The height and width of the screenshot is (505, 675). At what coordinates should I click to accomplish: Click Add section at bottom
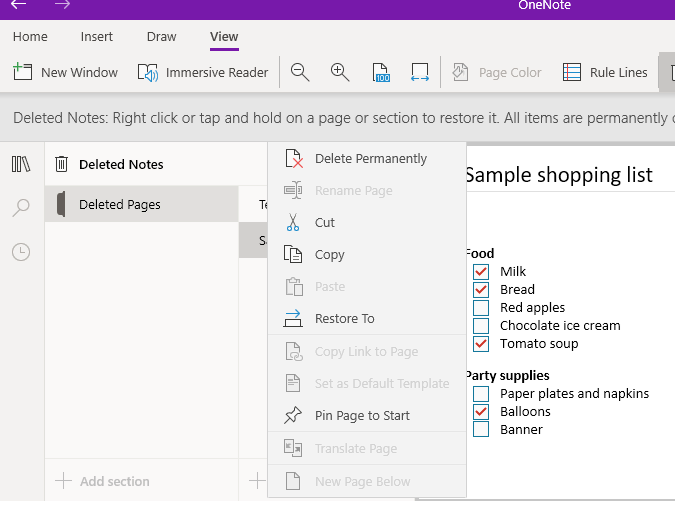104,482
